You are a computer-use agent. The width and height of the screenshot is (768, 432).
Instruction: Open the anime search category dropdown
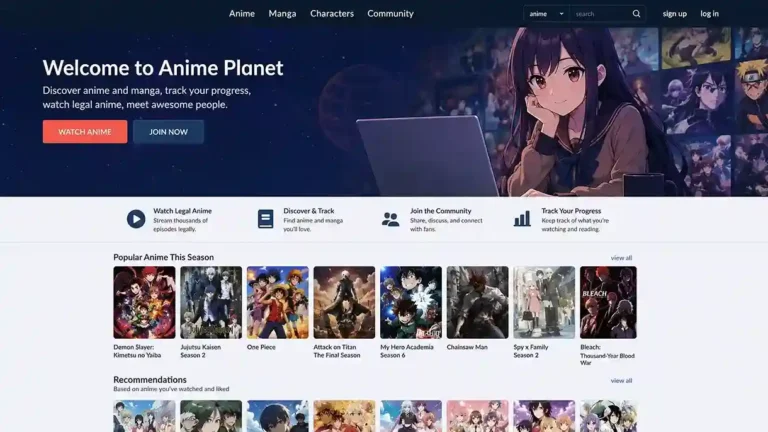coord(546,14)
